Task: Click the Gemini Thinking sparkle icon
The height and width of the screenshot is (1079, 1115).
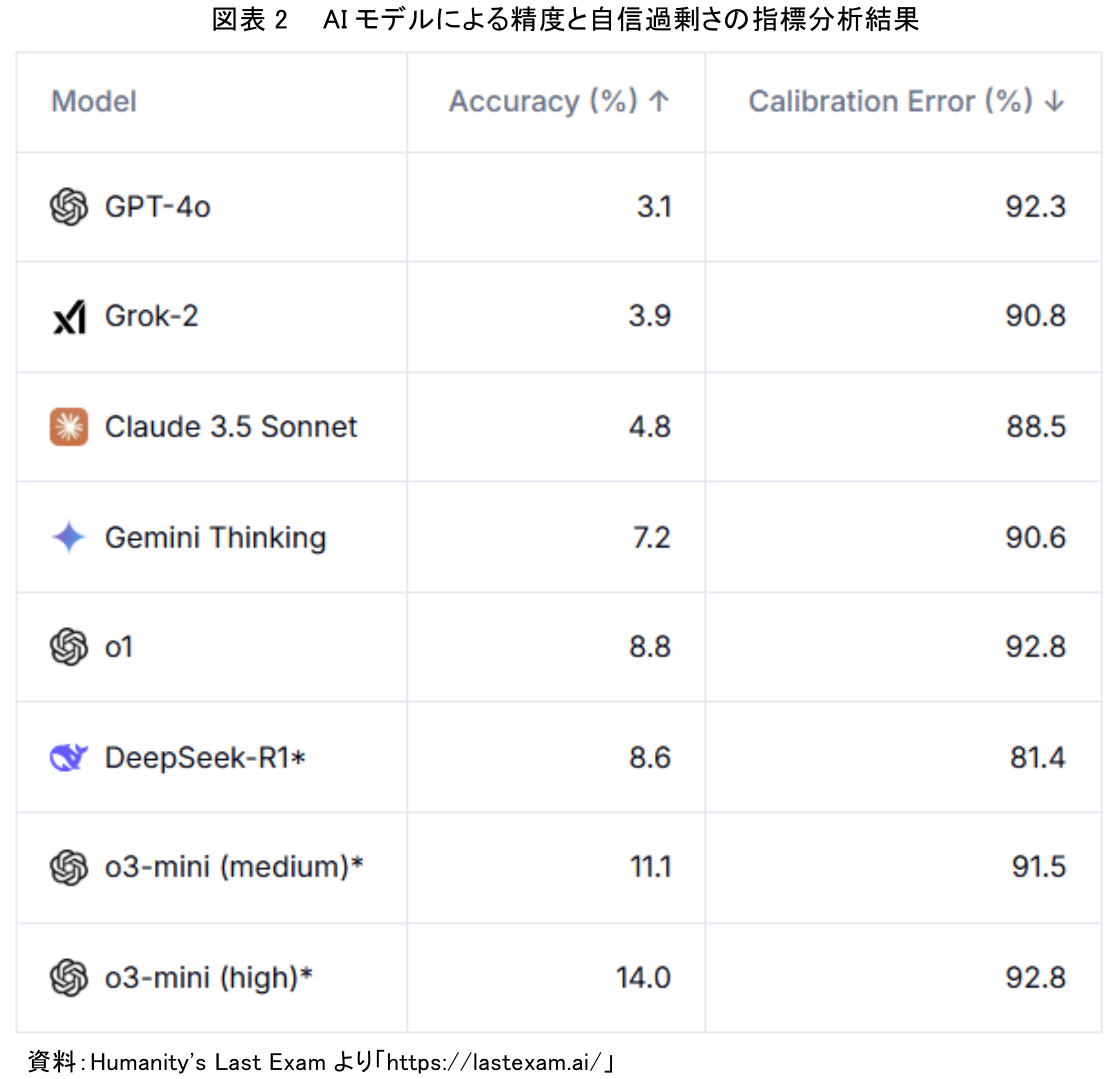Action: point(68,537)
